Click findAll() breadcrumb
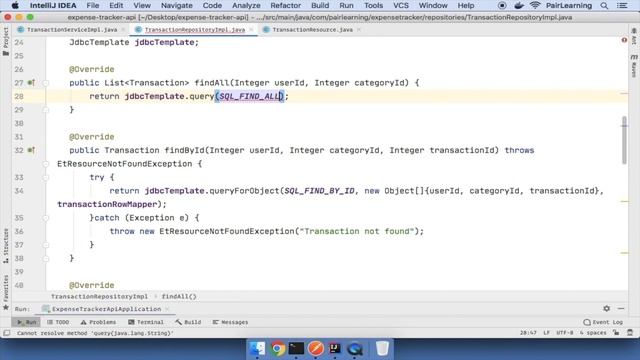Image resolution: width=640 pixels, height=360 pixels. point(179,296)
